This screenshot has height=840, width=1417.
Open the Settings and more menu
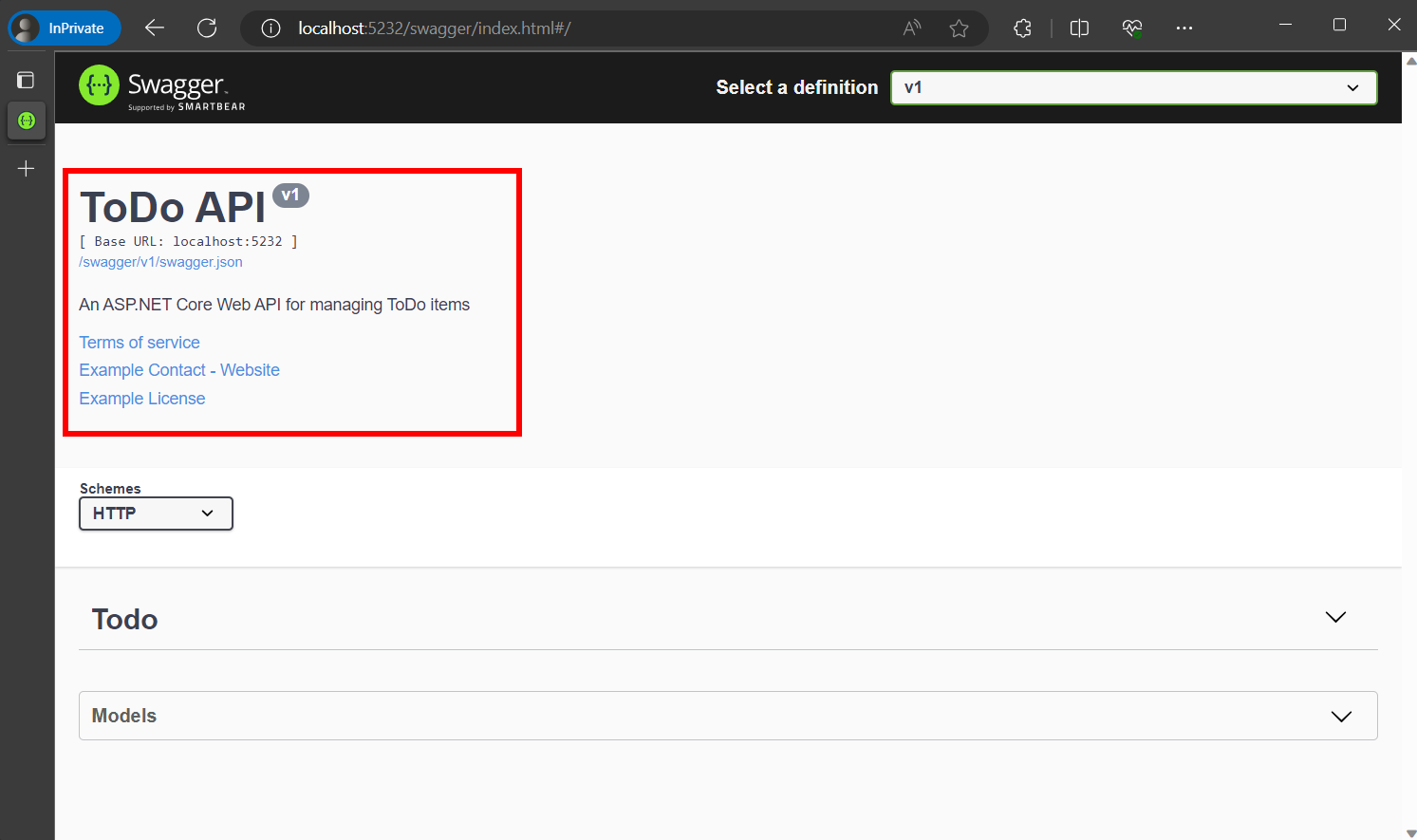pyautogui.click(x=1184, y=28)
